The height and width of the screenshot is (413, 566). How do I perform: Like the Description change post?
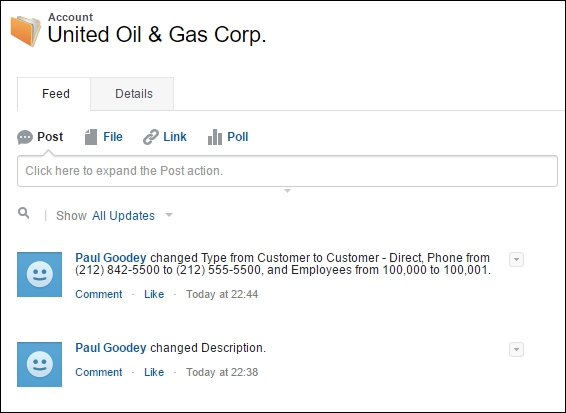pyautogui.click(x=154, y=372)
